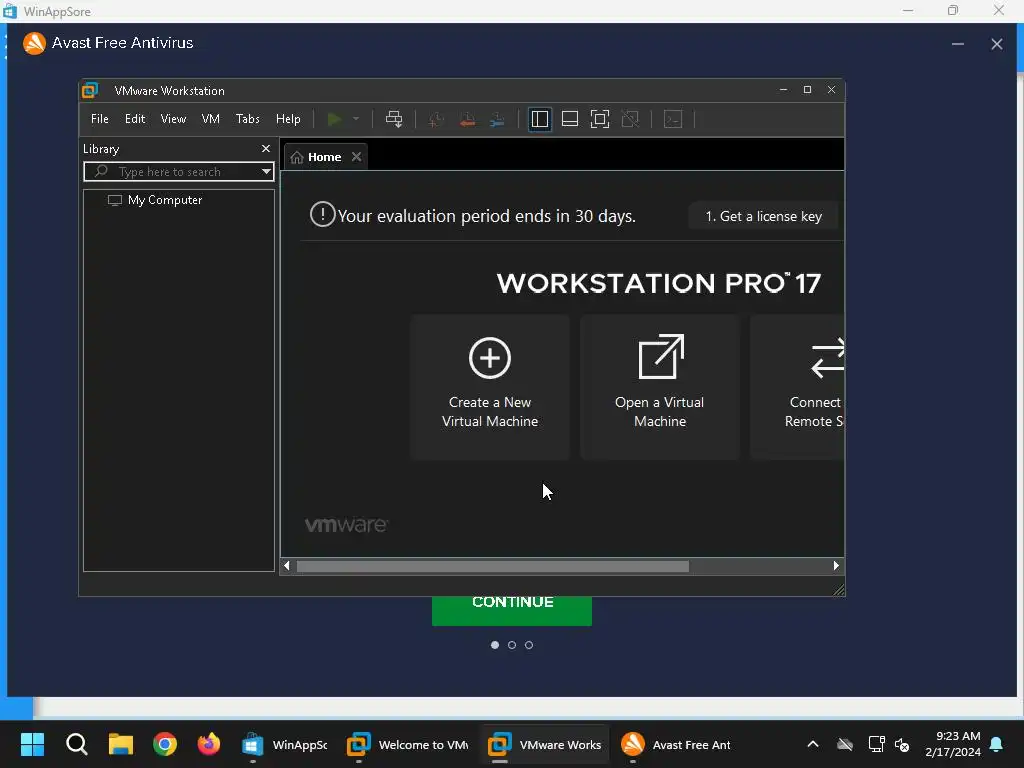Click the OneDrive cloud tray icon
This screenshot has width=1024, height=768.
coord(845,744)
